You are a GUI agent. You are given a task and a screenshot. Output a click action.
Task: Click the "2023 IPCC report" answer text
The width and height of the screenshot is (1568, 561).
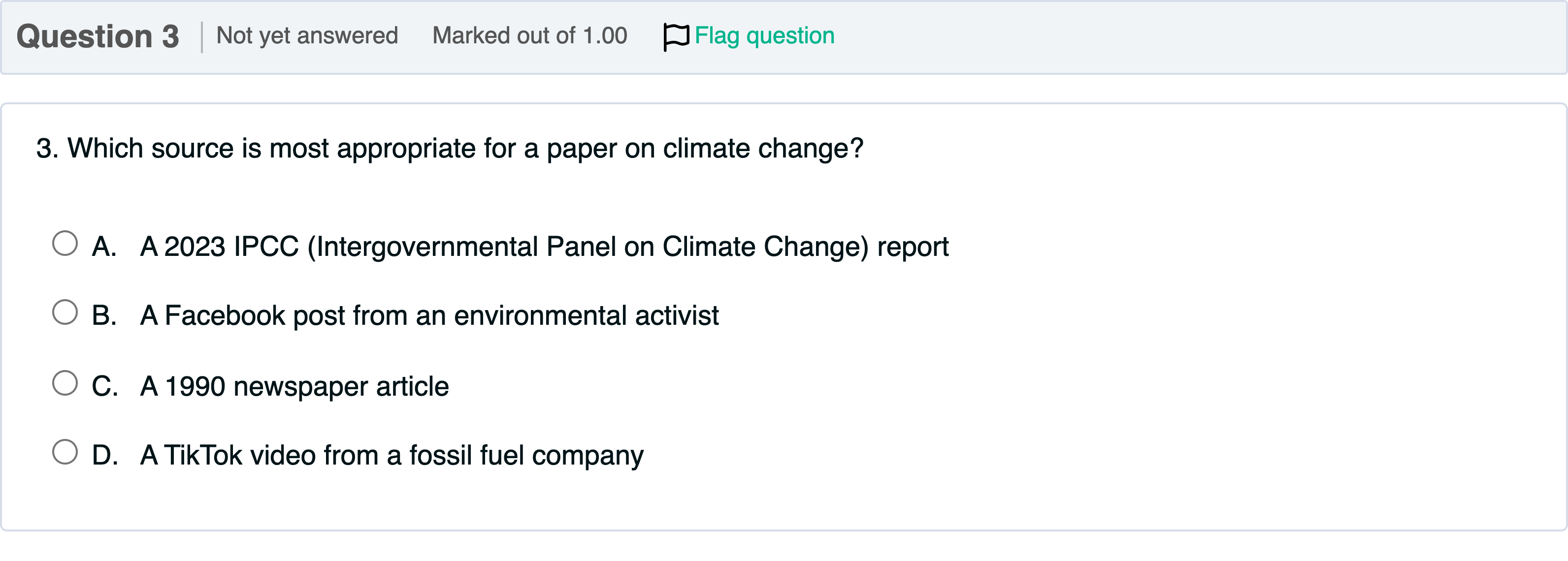(544, 247)
